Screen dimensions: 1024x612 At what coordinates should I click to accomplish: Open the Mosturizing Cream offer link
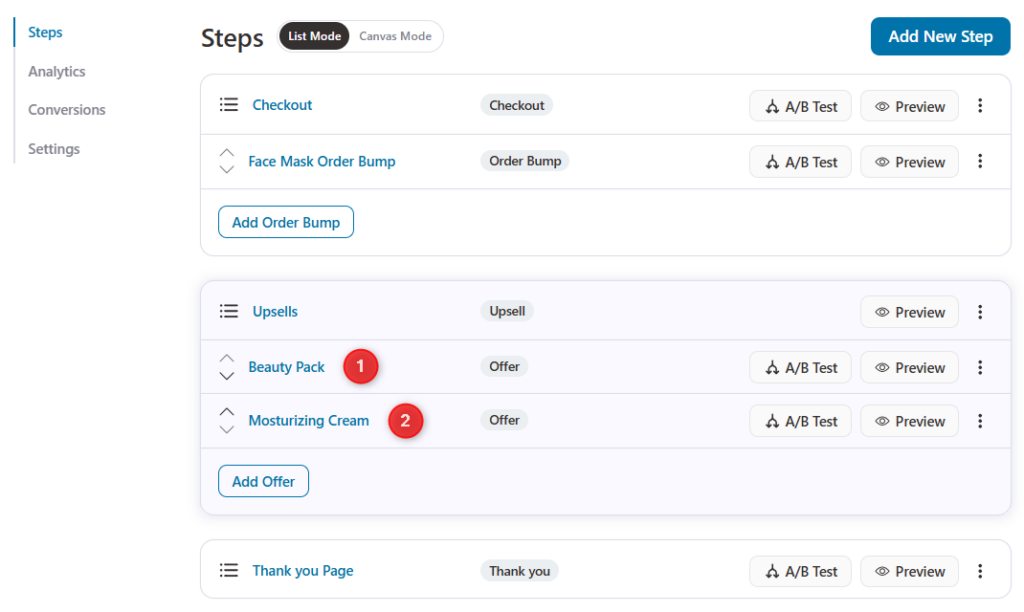pyautogui.click(x=309, y=421)
